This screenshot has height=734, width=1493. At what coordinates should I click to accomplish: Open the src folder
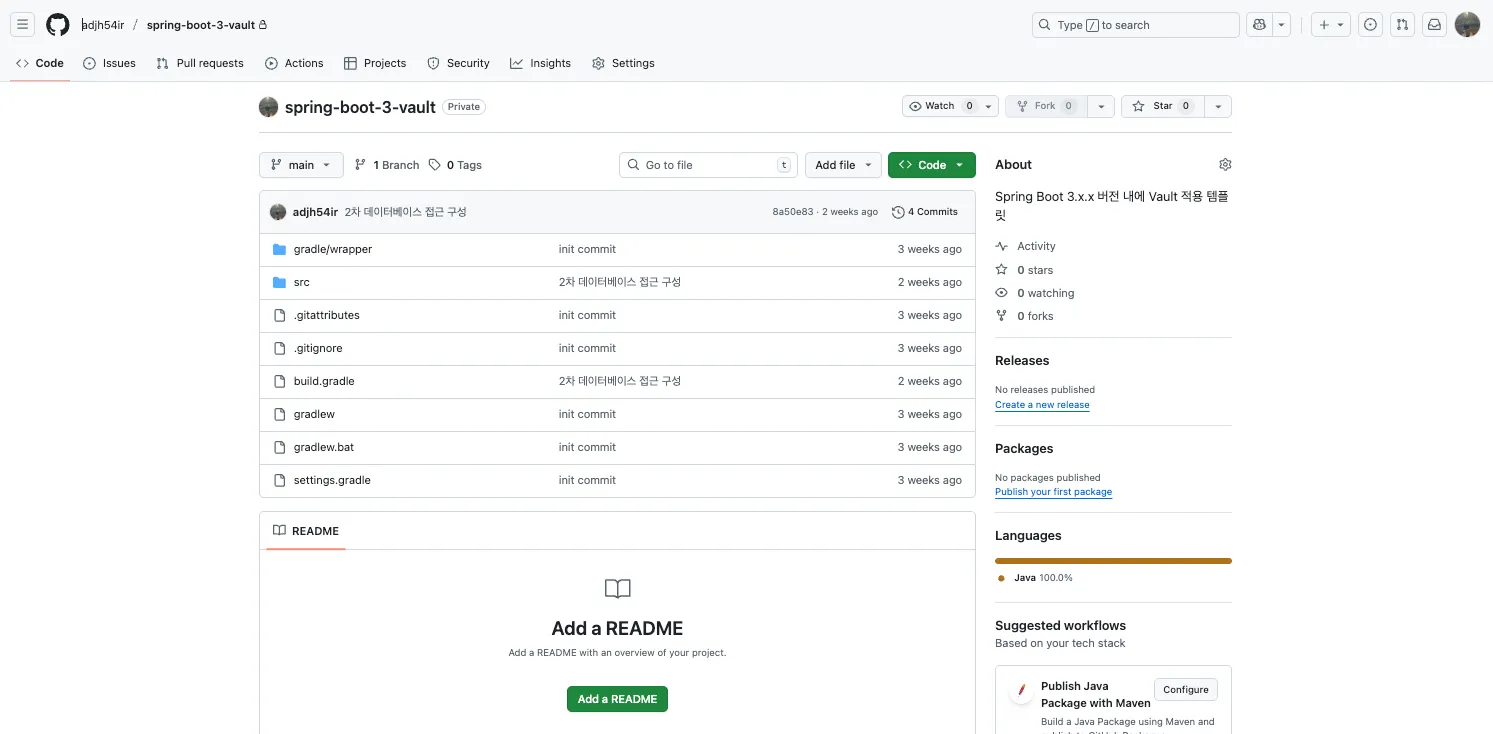[x=302, y=282]
